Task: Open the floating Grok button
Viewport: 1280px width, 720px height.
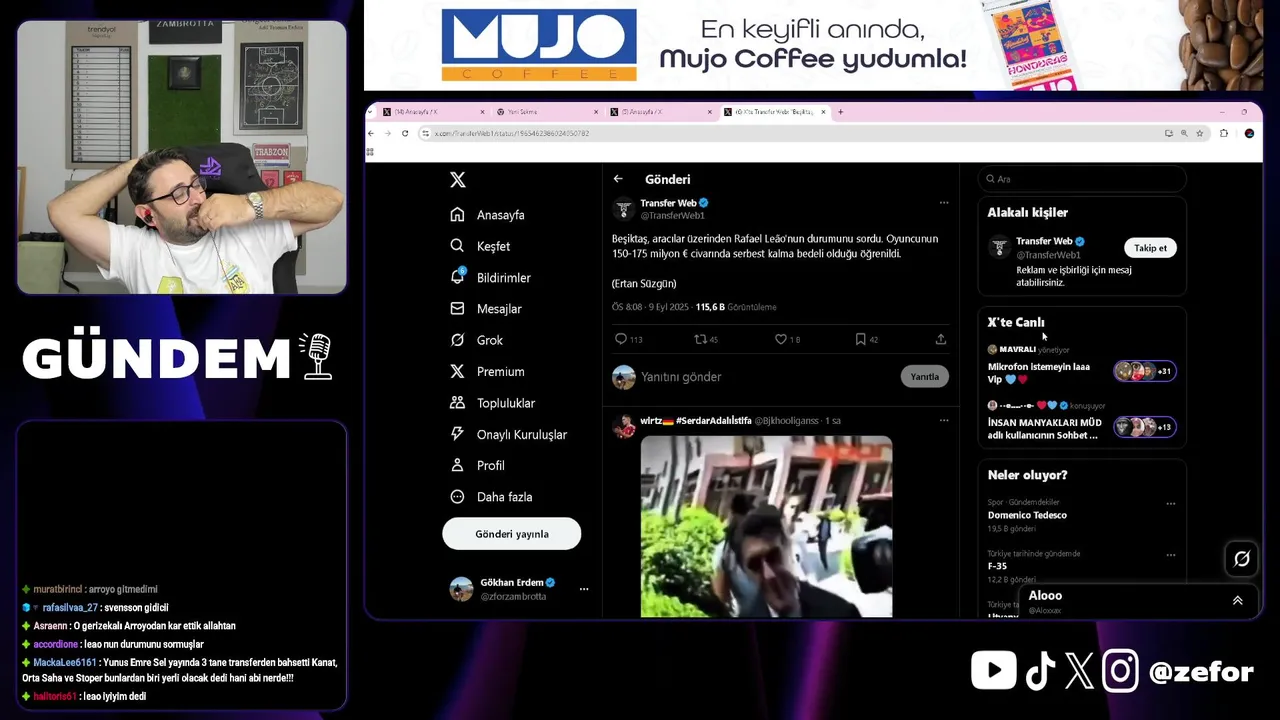Action: coord(1242,559)
